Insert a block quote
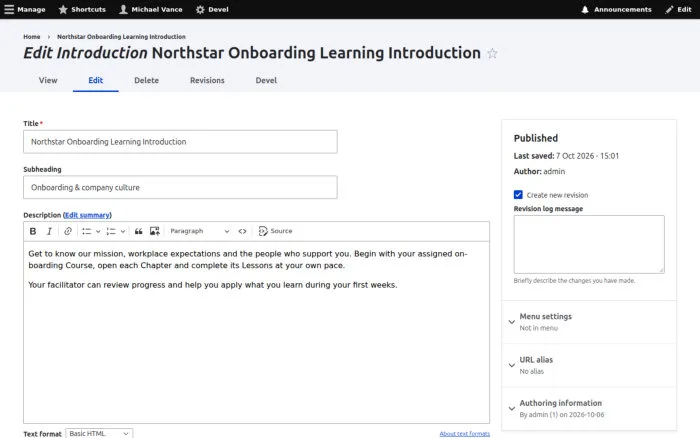This screenshot has height=438, width=700. click(138, 231)
